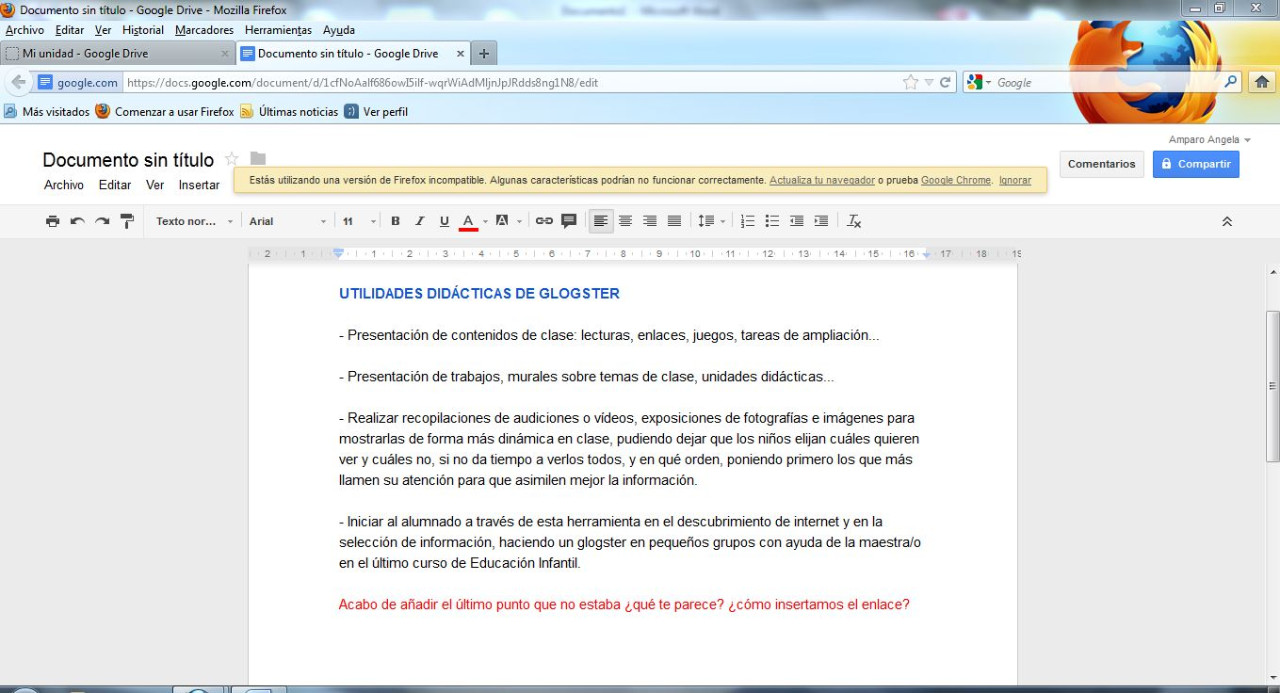This screenshot has height=693, width=1280.
Task: Click the heading UTILIDADES DIDÁCTICAS DE GLOGSTER
Action: 479,294
